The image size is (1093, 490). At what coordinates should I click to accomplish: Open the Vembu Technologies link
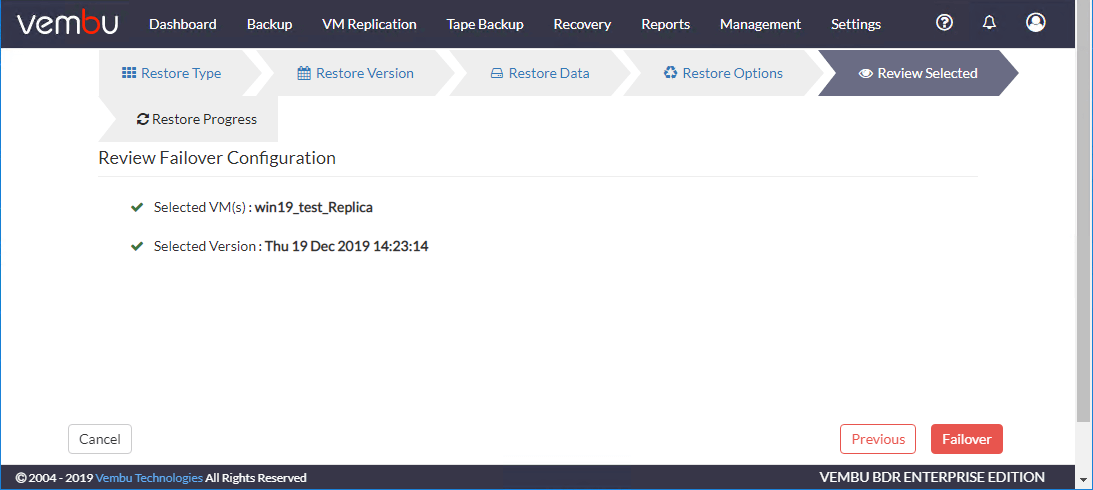149,478
